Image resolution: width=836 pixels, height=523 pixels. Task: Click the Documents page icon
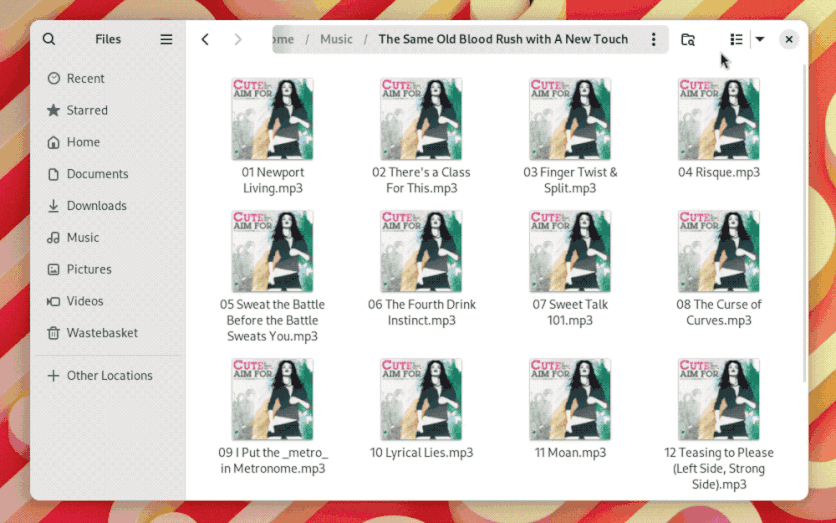pos(53,174)
